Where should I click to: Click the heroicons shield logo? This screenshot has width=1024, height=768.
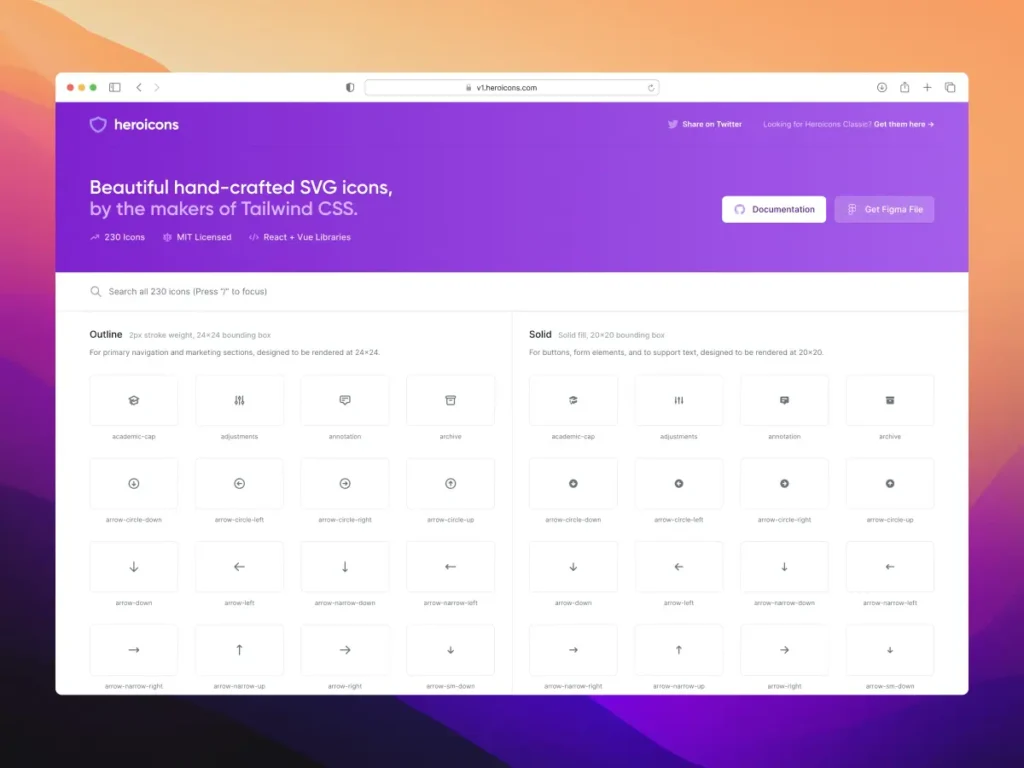click(98, 124)
